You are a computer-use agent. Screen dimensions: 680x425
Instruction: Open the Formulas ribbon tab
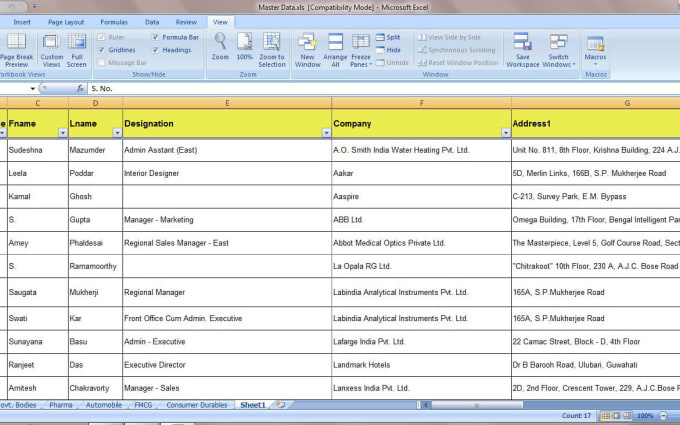114,22
